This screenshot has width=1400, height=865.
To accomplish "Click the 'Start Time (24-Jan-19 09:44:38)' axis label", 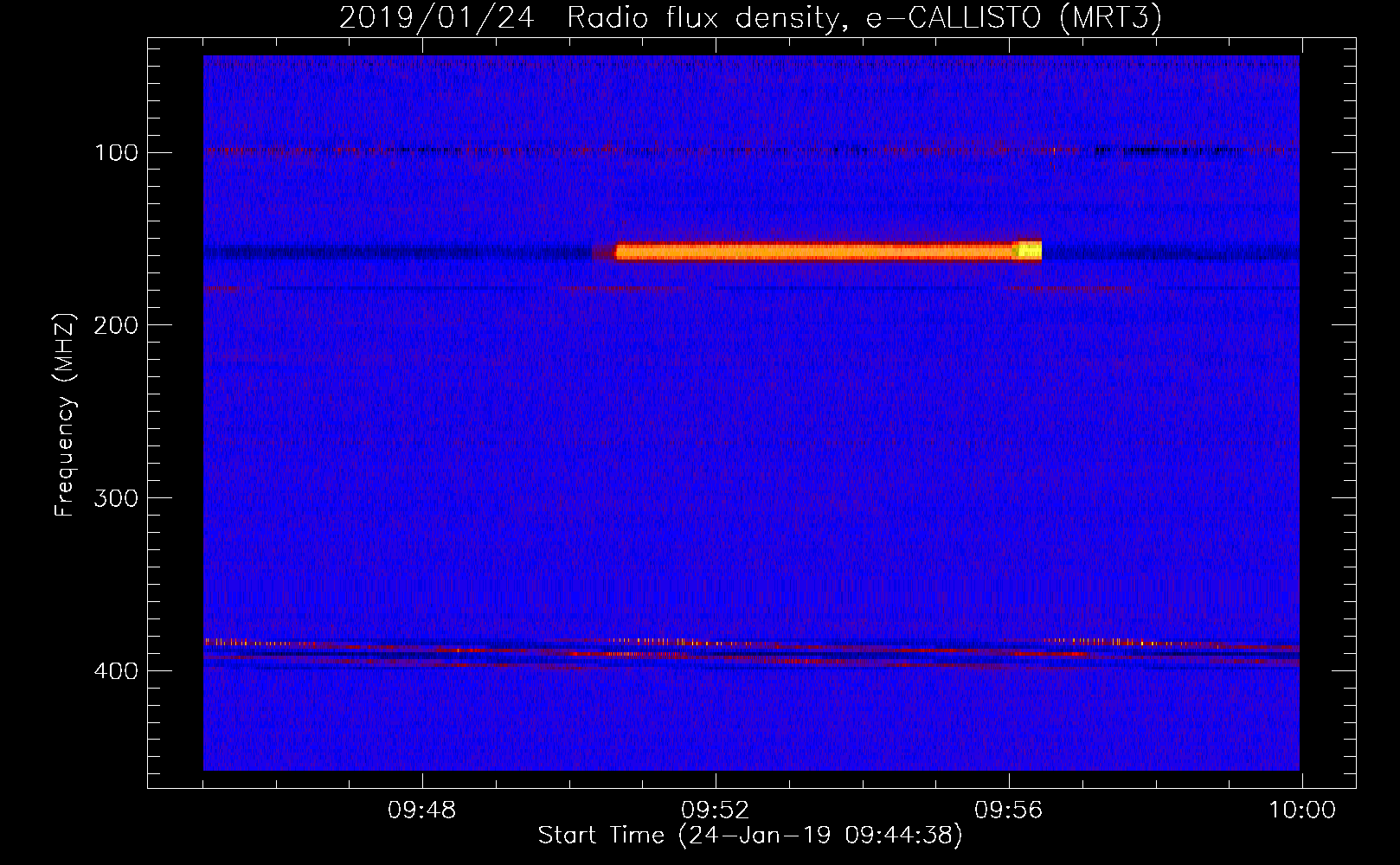I will [x=750, y=836].
